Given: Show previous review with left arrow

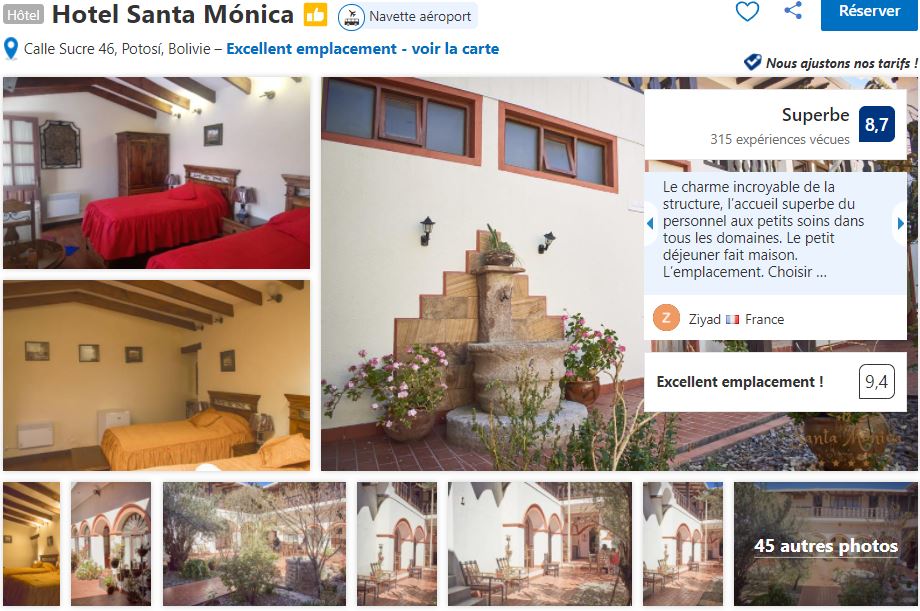Looking at the screenshot, I should click(x=650, y=223).
